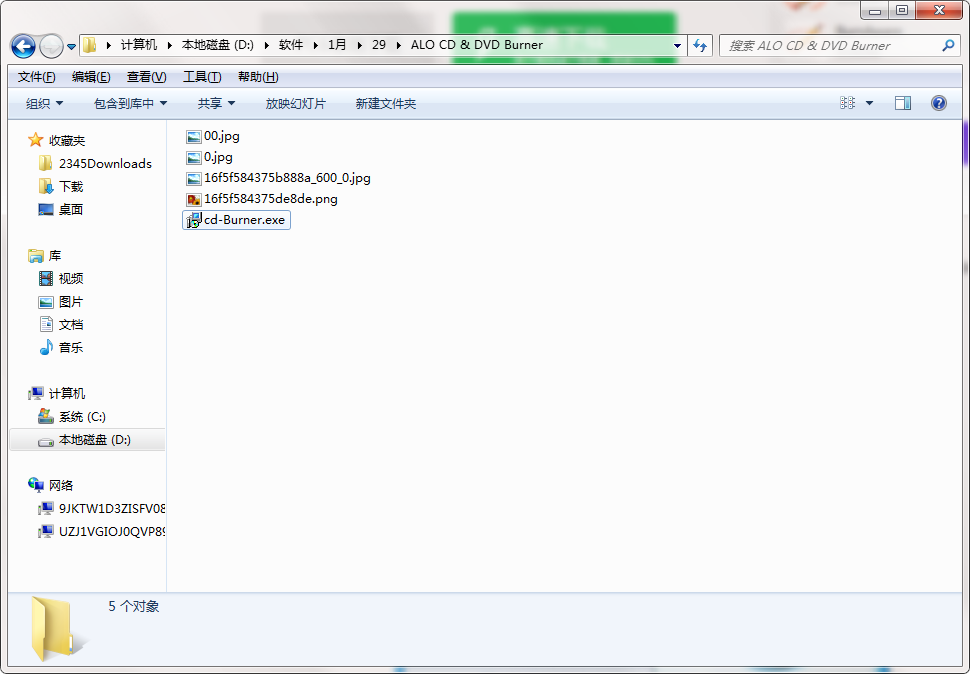Click the 16f5f584375de8de.png file icon
This screenshot has width=970, height=674.
pos(194,200)
